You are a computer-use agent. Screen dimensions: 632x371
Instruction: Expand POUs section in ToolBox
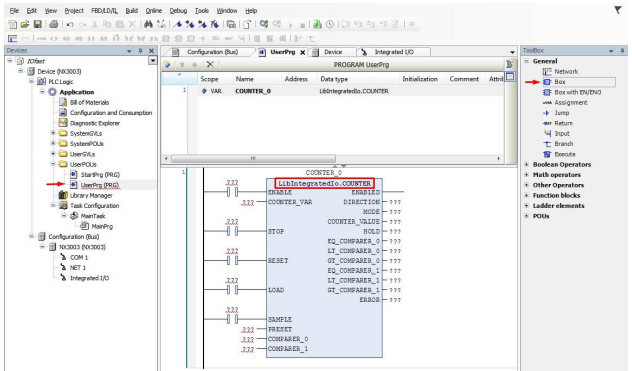pyautogui.click(x=526, y=216)
